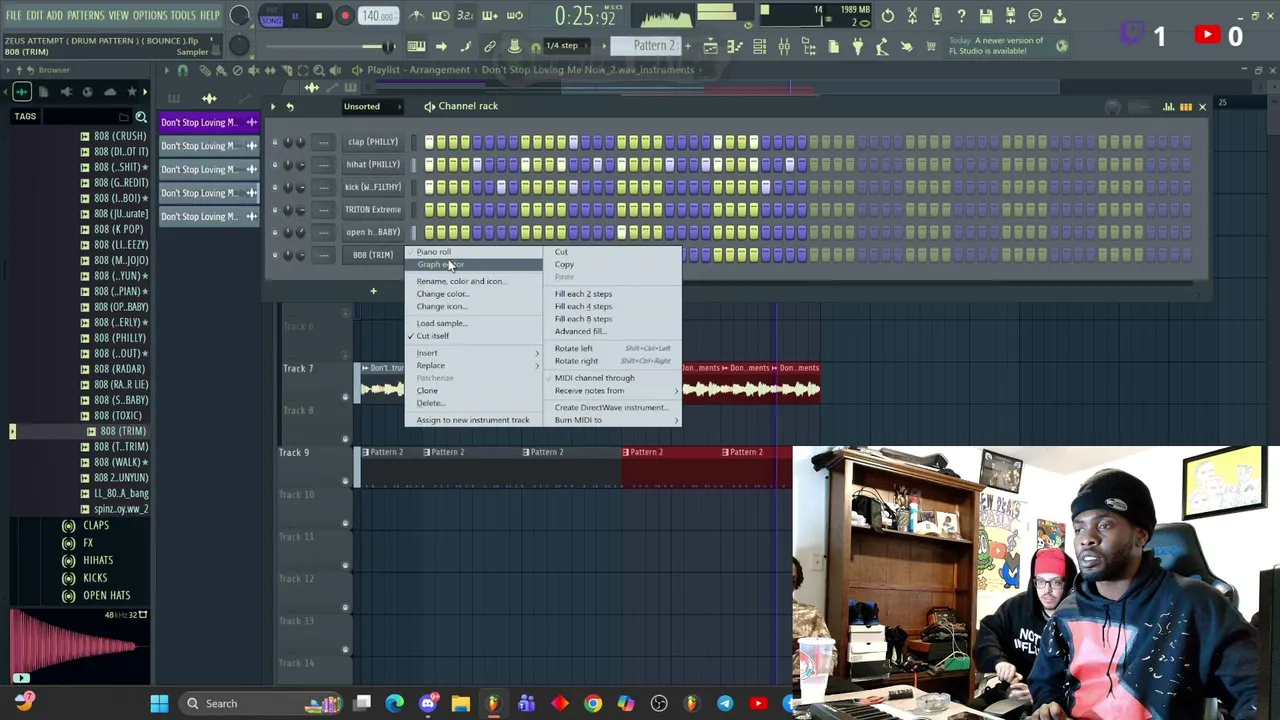Choose Rename, color and icon
Viewport: 1280px width, 720px height.
pyautogui.click(x=461, y=282)
